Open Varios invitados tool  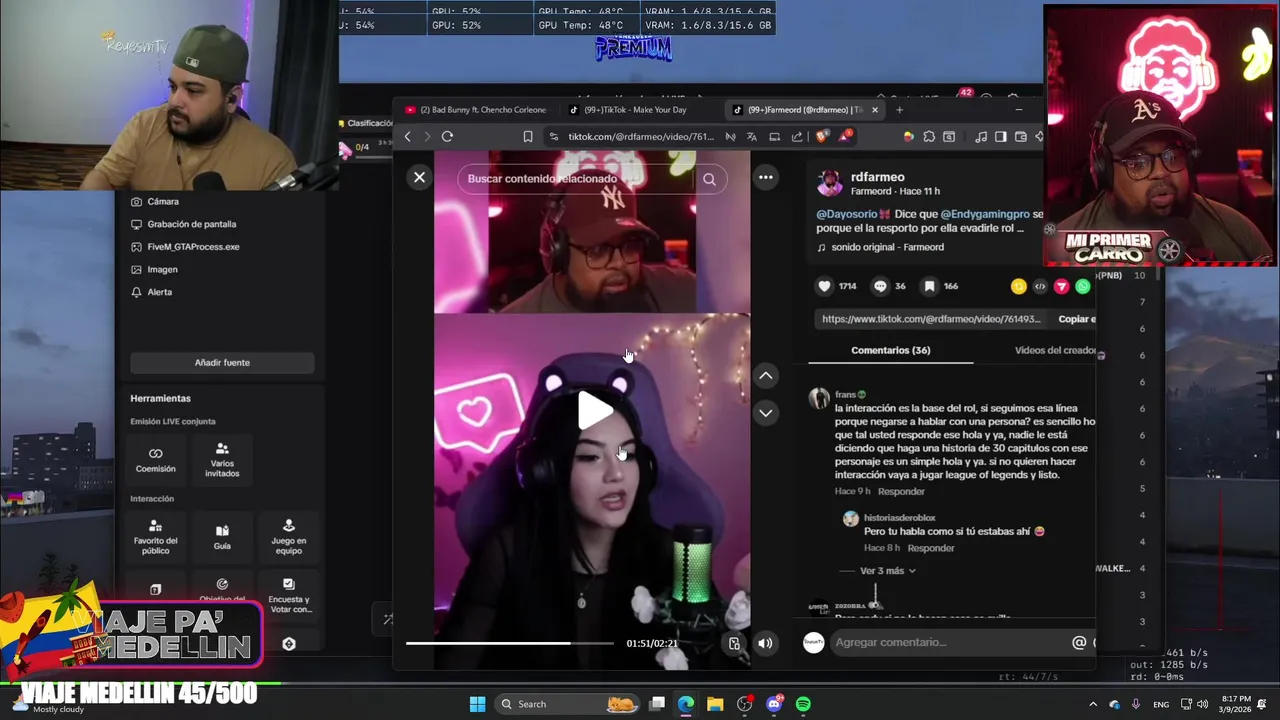(x=222, y=460)
